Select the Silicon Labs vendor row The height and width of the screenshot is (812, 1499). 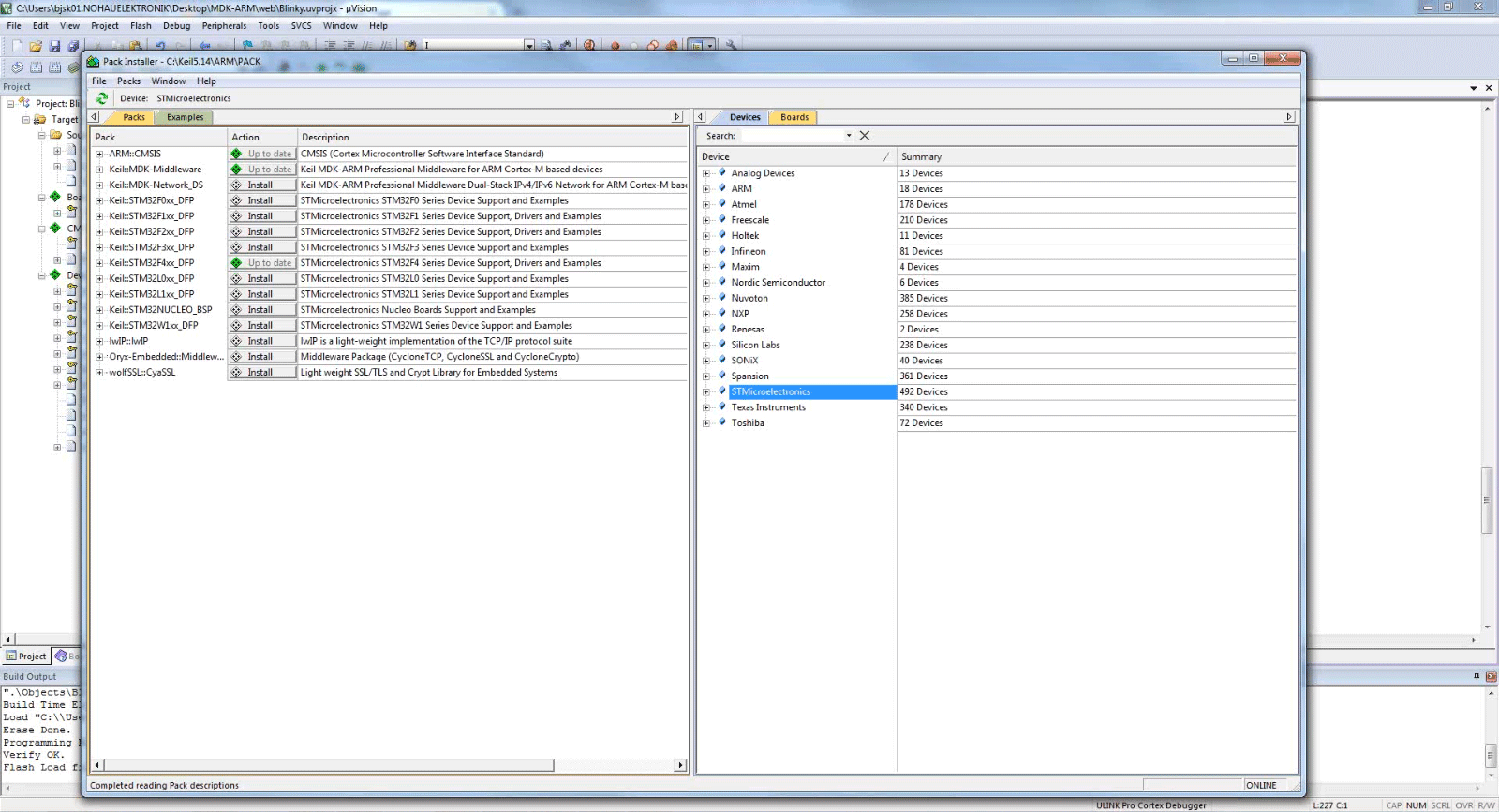click(x=755, y=345)
